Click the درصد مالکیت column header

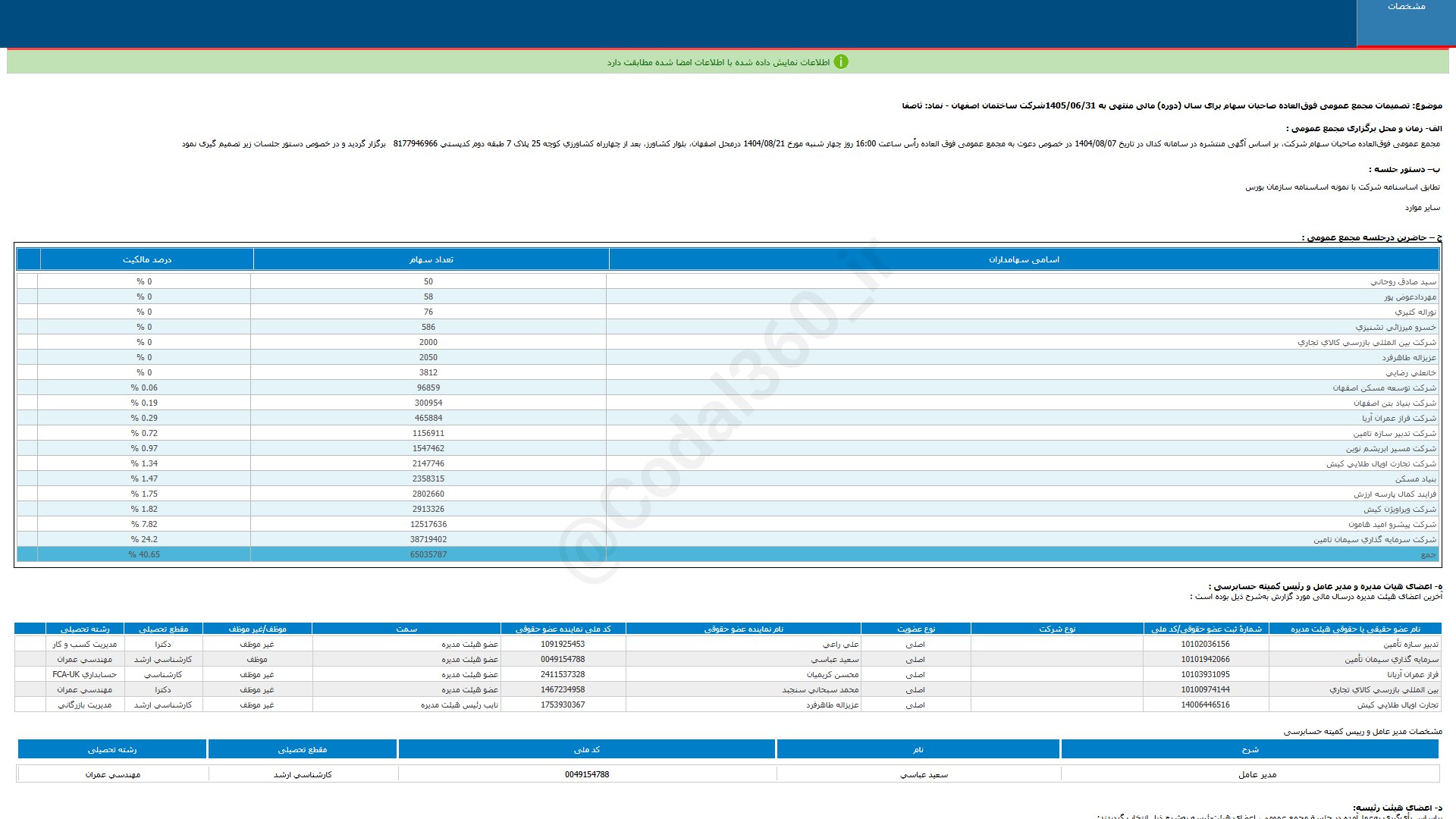tap(147, 259)
